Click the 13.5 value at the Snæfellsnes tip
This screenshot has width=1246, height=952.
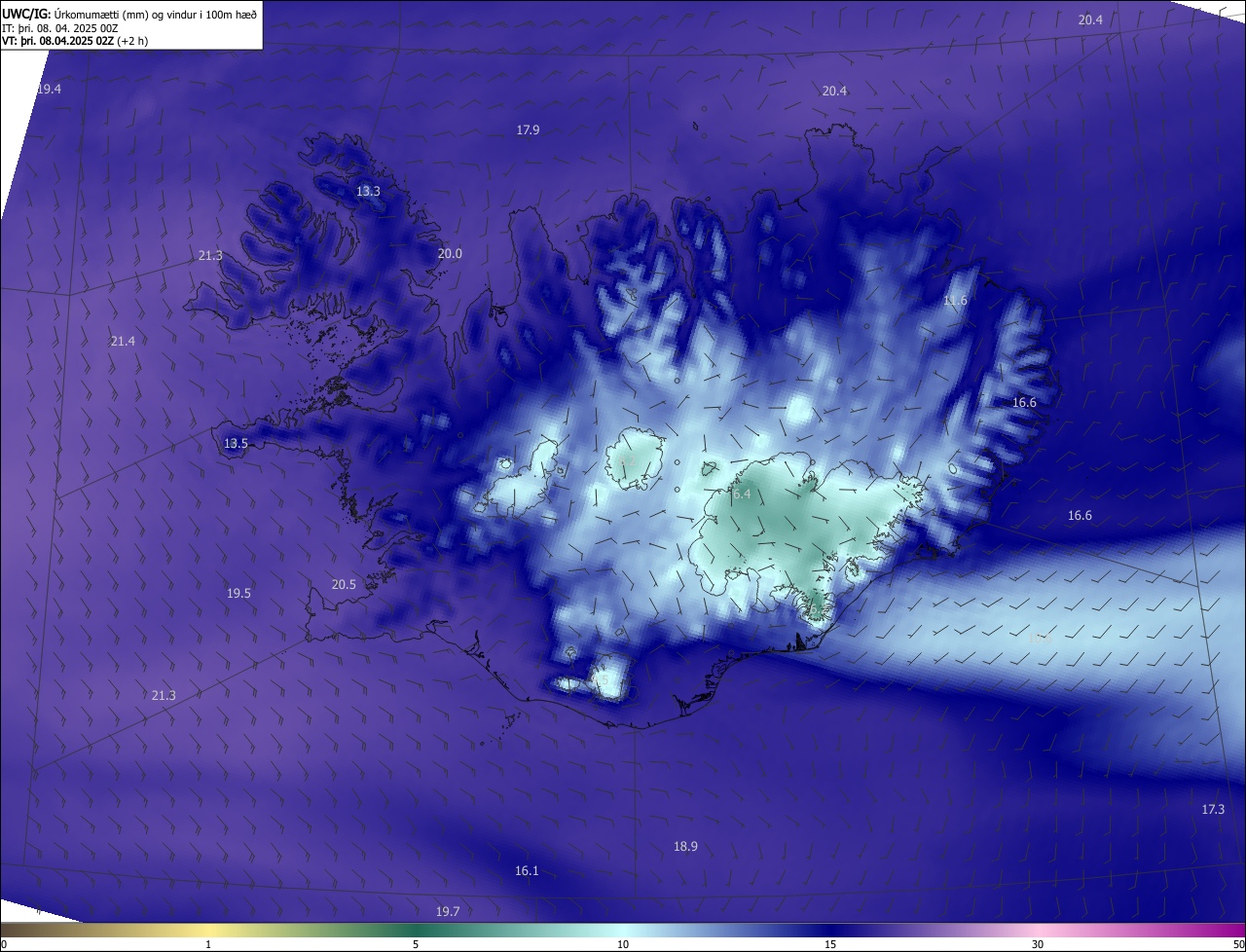pos(236,443)
